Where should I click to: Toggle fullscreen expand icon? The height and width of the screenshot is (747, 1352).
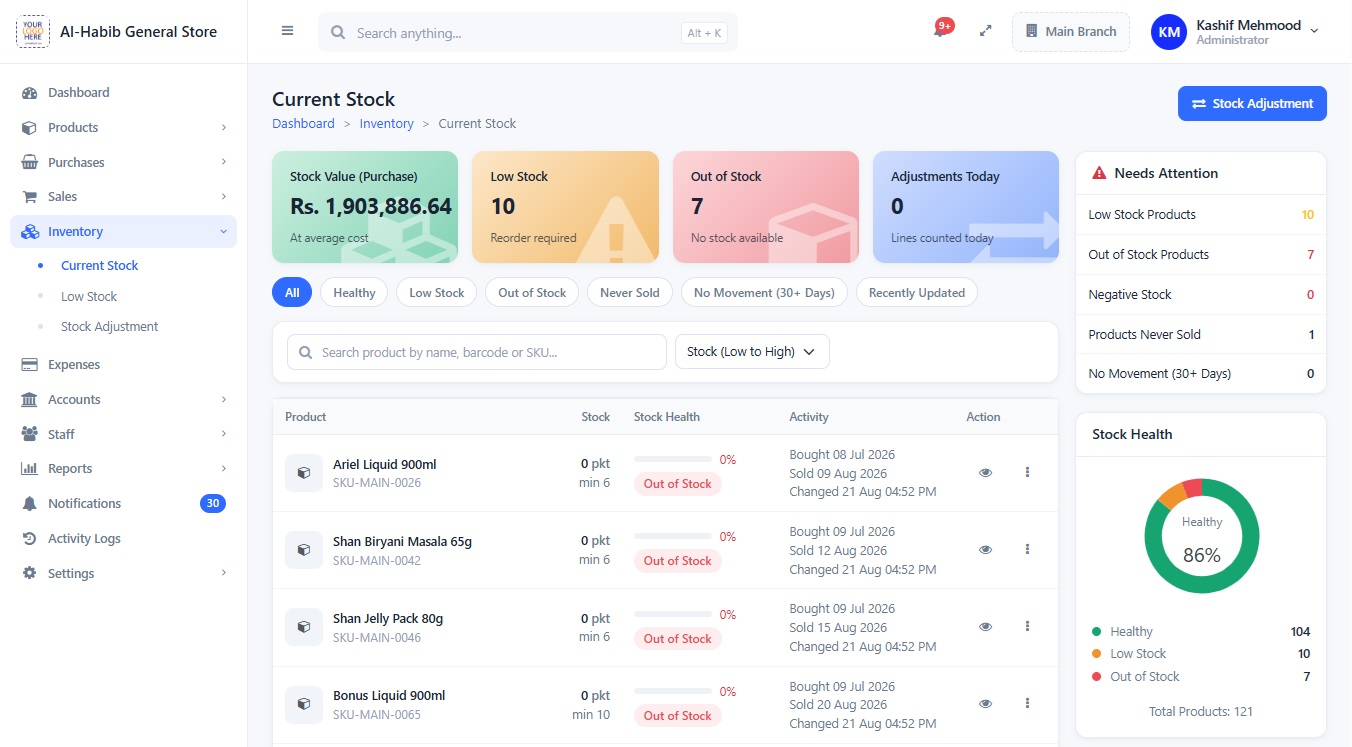click(985, 31)
